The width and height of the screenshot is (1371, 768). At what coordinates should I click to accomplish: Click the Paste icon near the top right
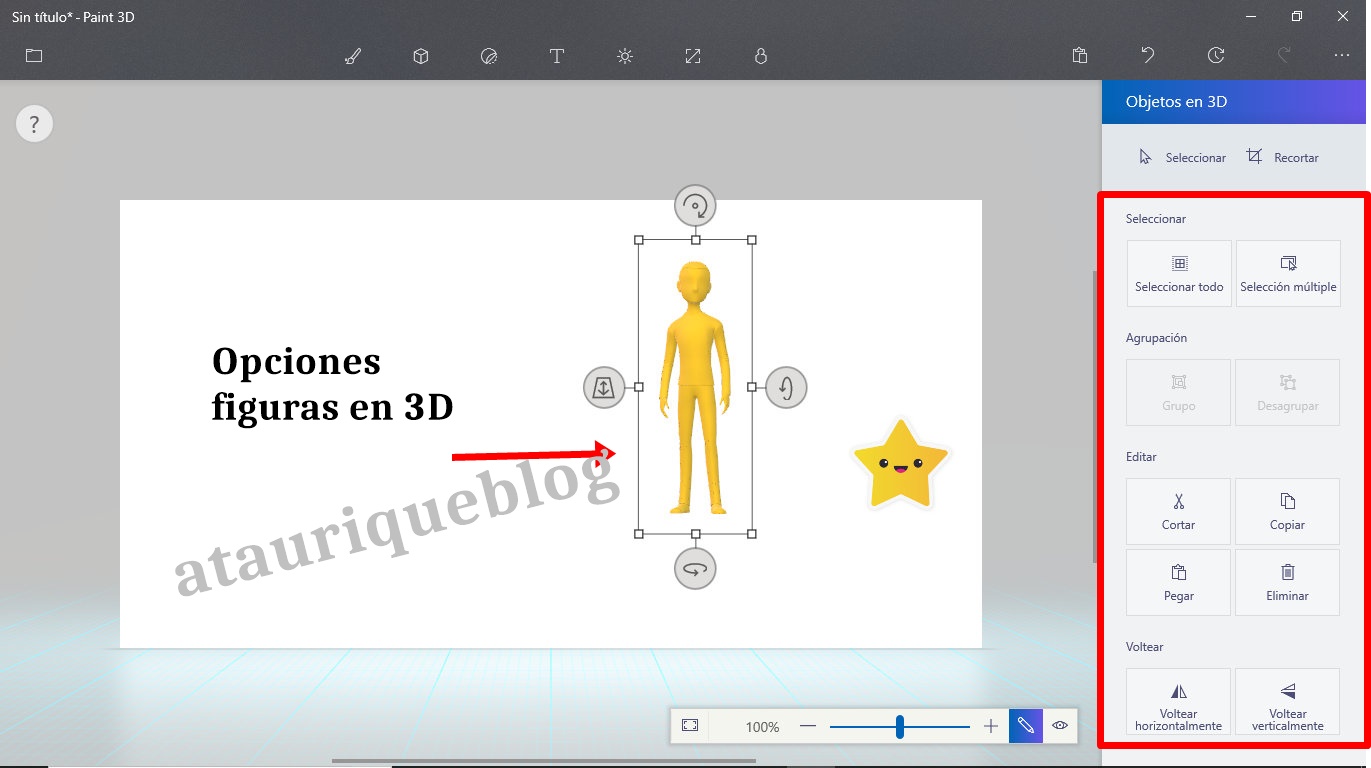pos(1079,56)
